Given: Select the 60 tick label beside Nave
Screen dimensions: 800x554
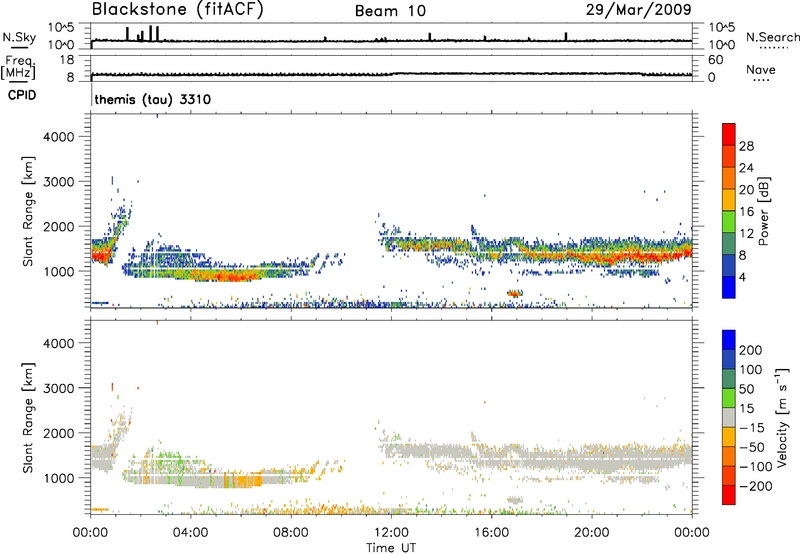Looking at the screenshot, I should [715, 60].
